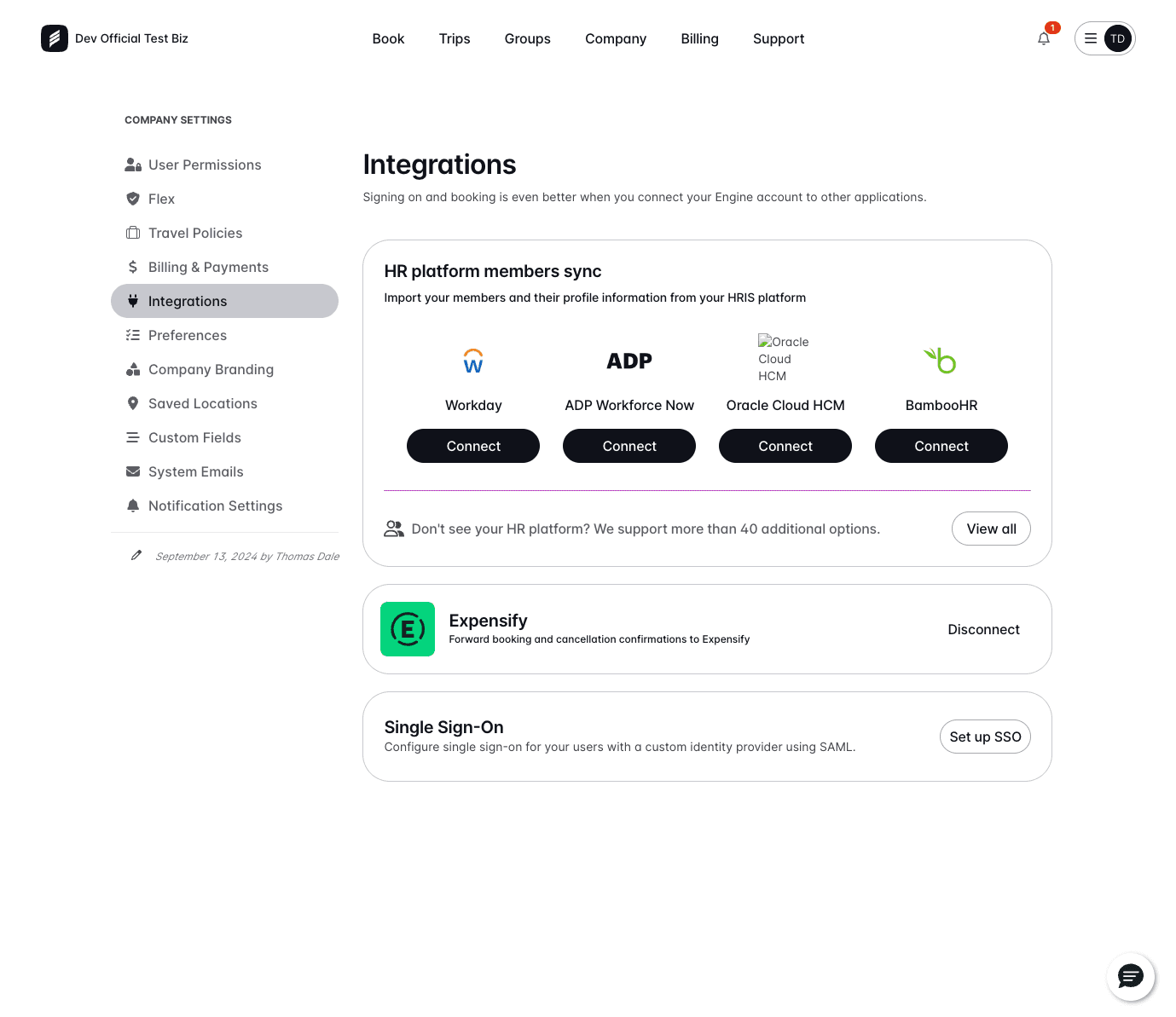Click the Set up SSO button
1176x1017 pixels.
pyautogui.click(x=985, y=737)
